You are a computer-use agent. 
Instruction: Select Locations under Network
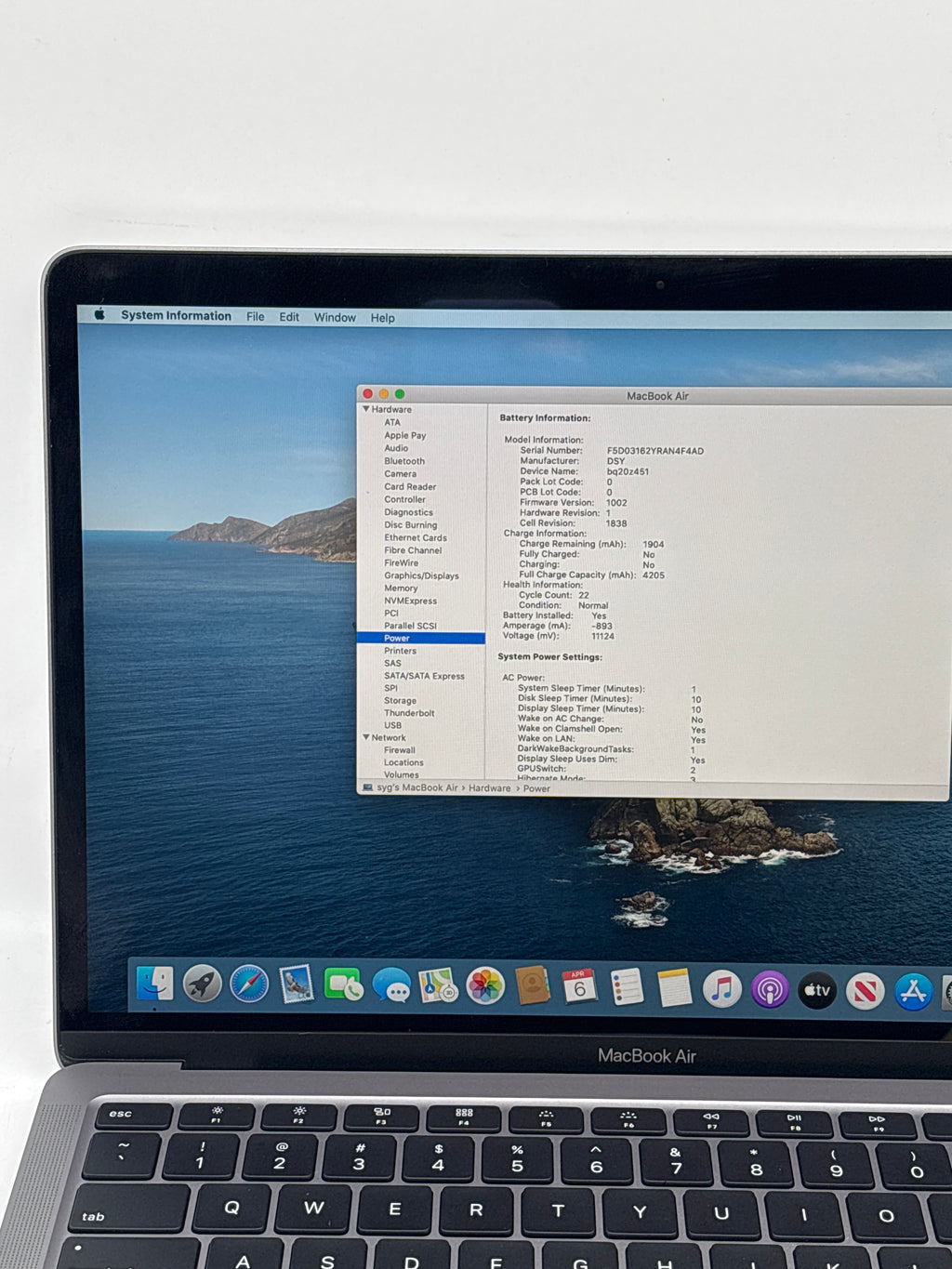pos(403,762)
